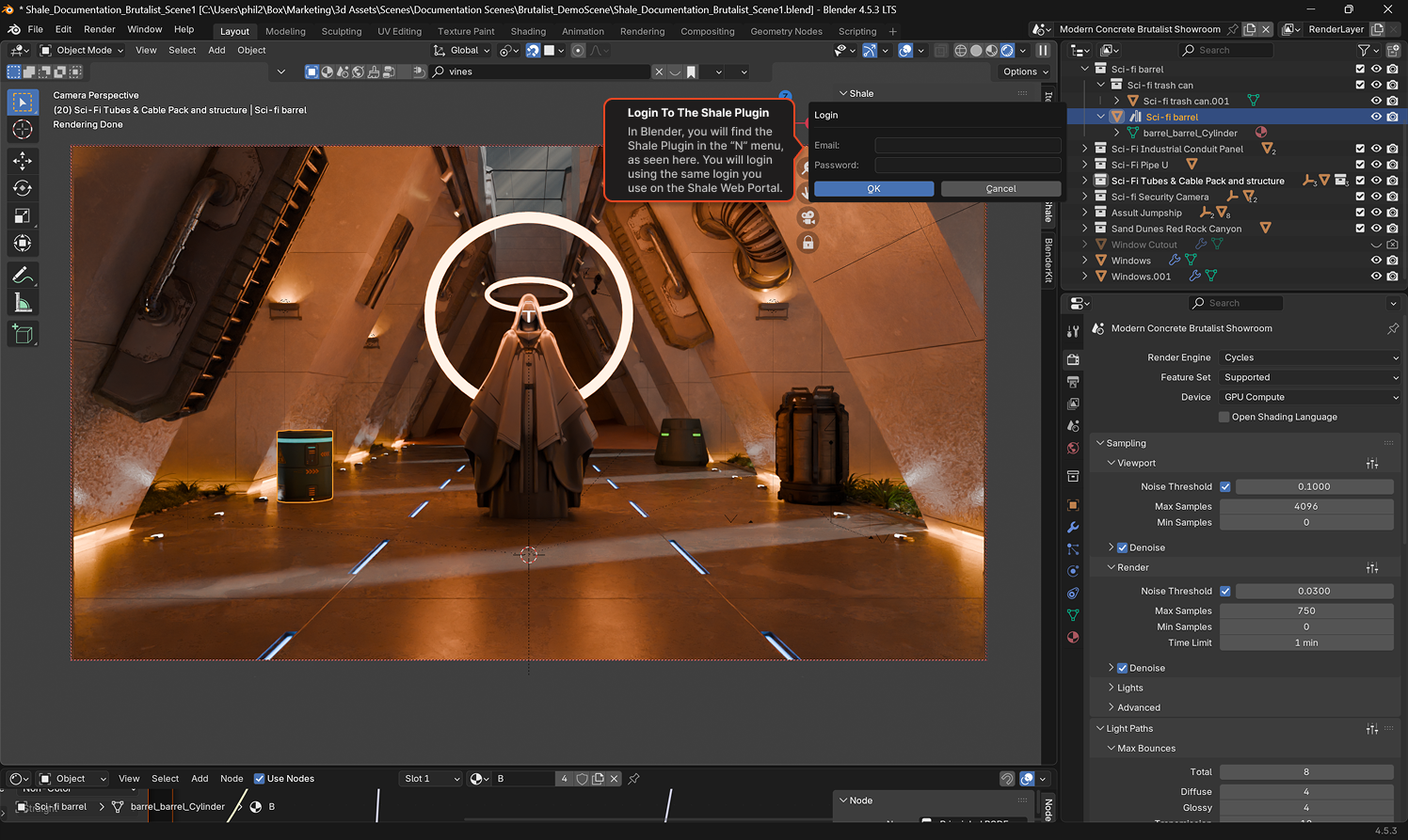Expand Sci-Fi Pipe U collection
The image size is (1408, 840).
coord(1085,165)
